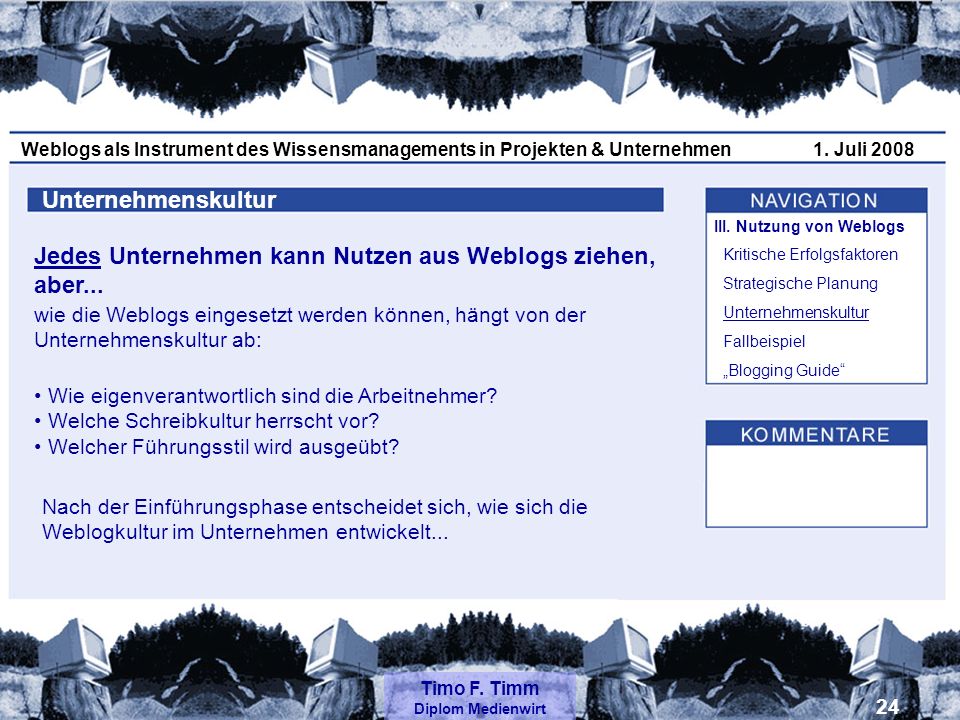The height and width of the screenshot is (720, 960).
Task: Click the KOMMENTARE panel header
Action: (816, 434)
